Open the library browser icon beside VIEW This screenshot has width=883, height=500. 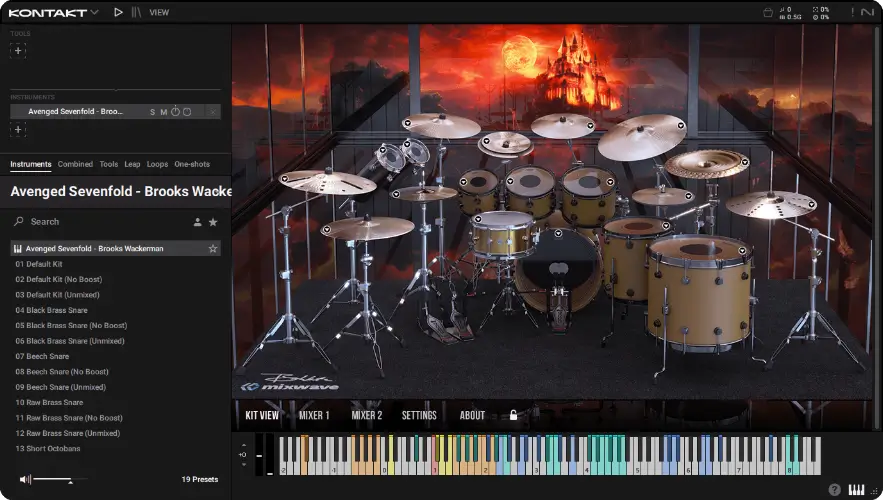[x=137, y=12]
